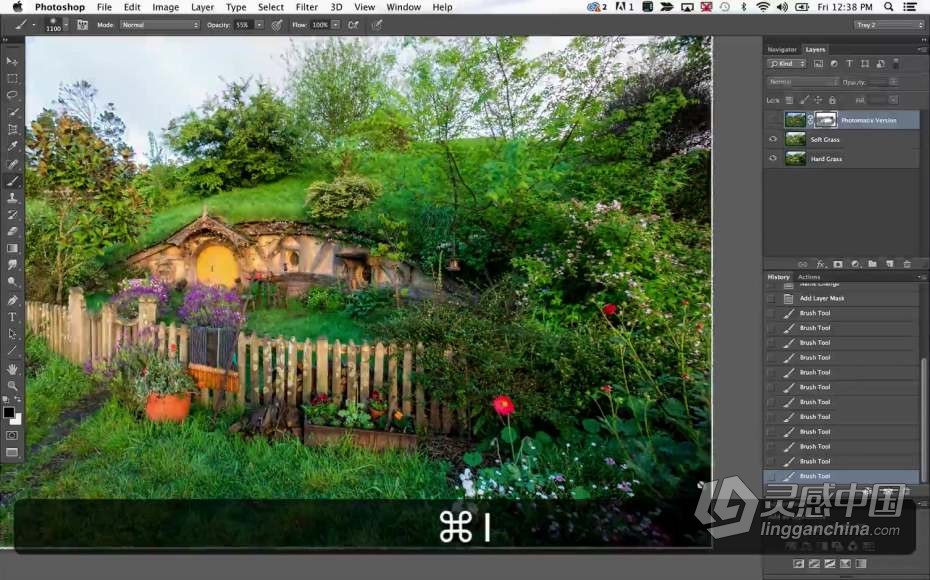
Task: Open the brush Mode dropdown
Action: point(160,25)
